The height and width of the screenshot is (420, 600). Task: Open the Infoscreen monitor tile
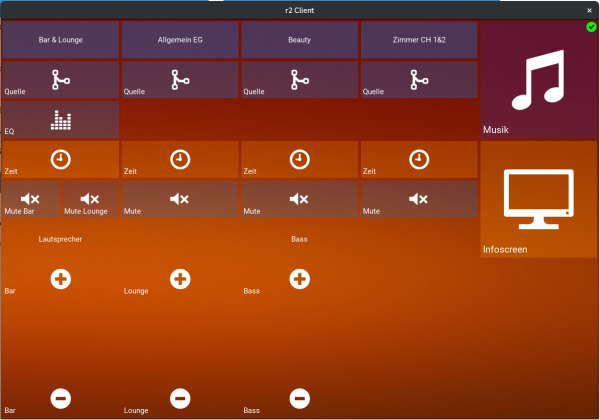(x=538, y=199)
